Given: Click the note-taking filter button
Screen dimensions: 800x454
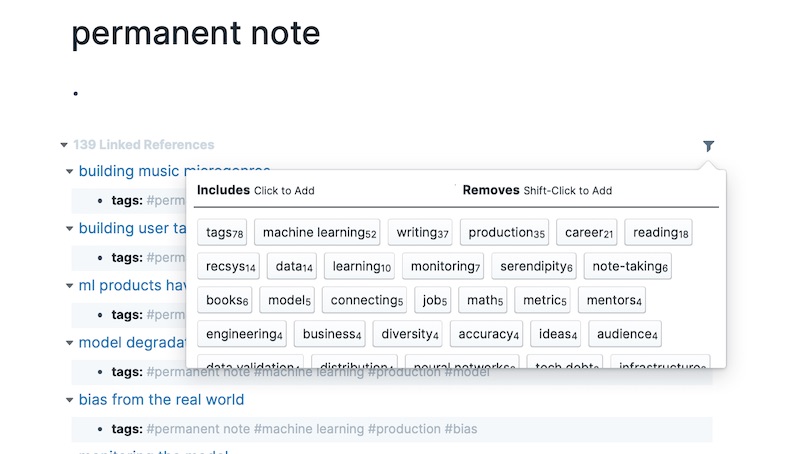Looking at the screenshot, I should (x=630, y=267).
